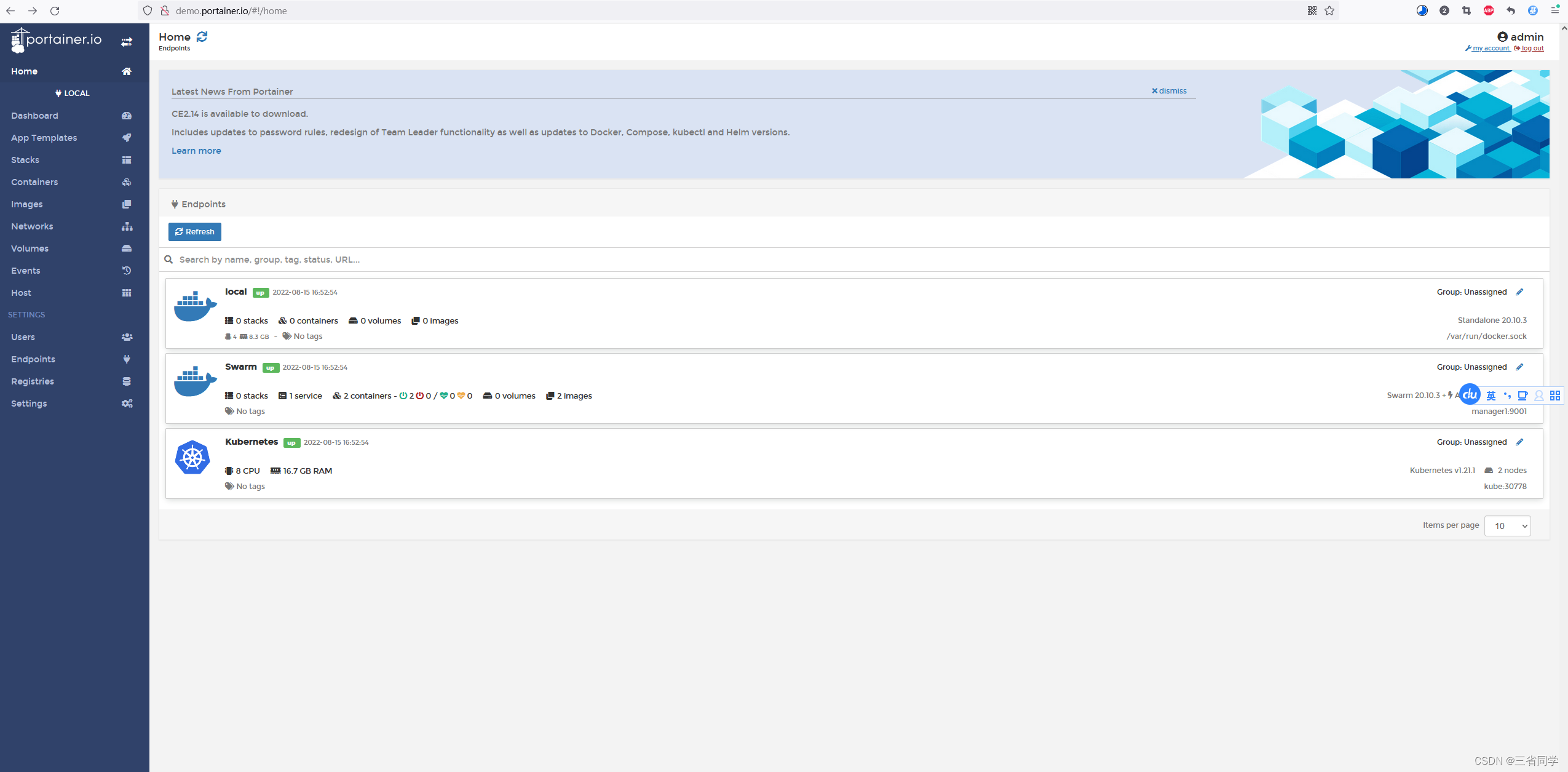The width and height of the screenshot is (1568, 772).
Task: Click the browser forward arrow
Action: [33, 10]
